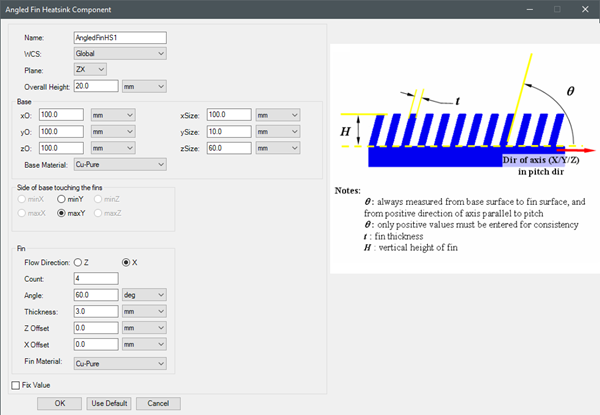Change the Angle unit dropdown from deg
The width and height of the screenshot is (600, 415).
pos(143,295)
